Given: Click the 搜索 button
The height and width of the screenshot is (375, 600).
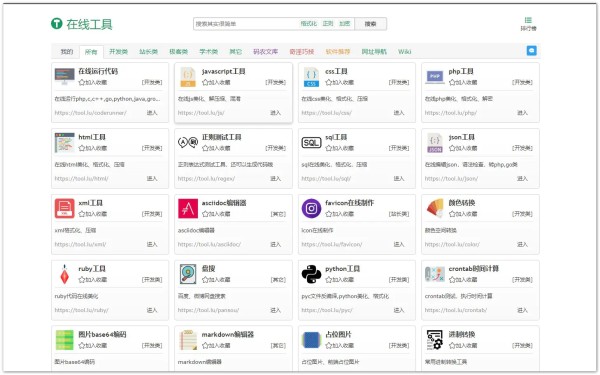Looking at the screenshot, I should point(370,24).
